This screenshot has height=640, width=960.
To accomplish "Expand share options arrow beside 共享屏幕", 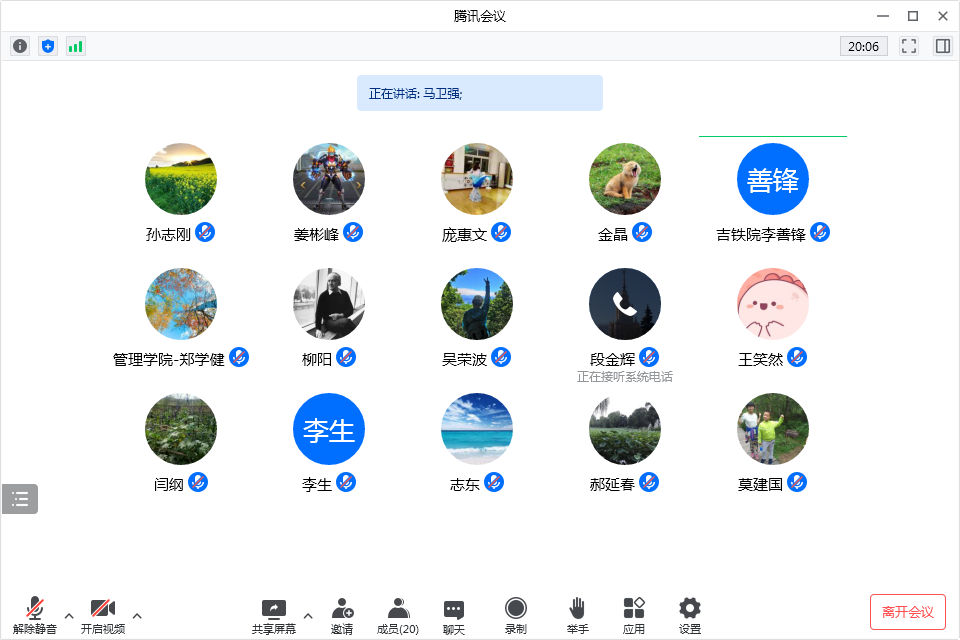I will [308, 615].
